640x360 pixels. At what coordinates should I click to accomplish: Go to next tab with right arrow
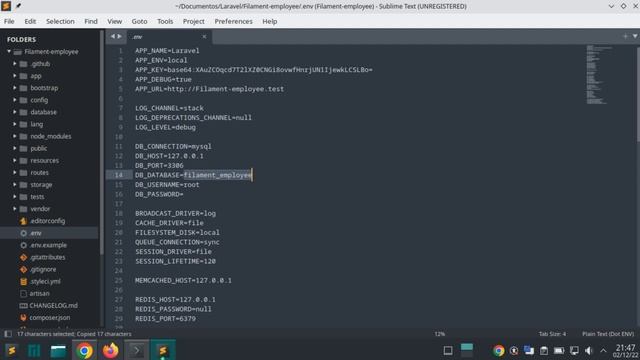[119, 36]
